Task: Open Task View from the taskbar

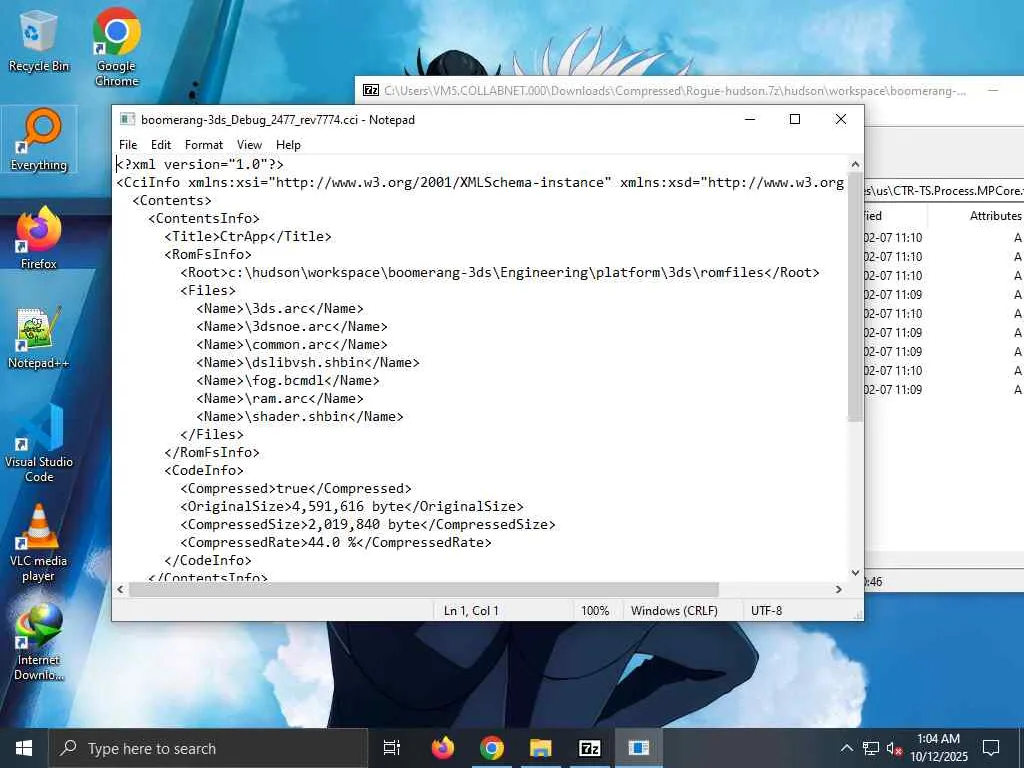Action: coord(392,748)
